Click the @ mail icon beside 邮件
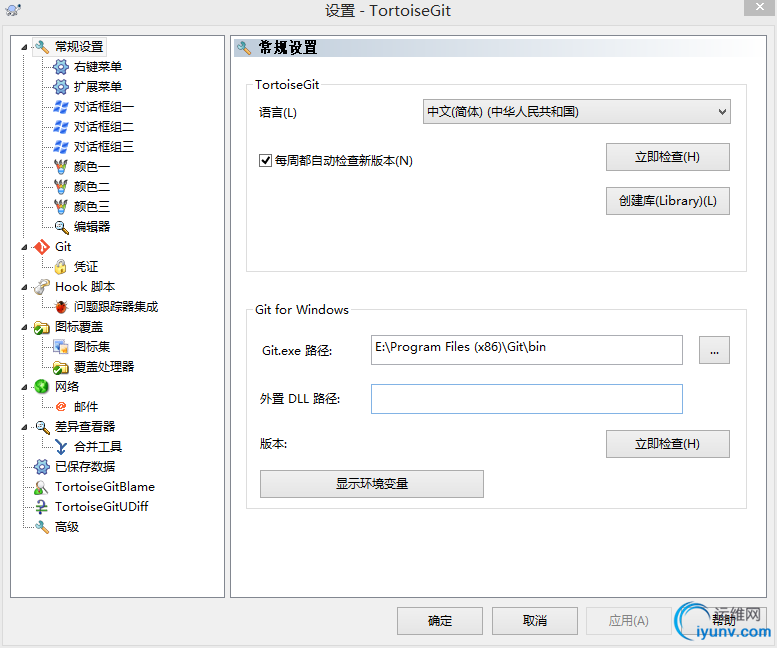Screen dimensions: 777x648 pos(61,407)
